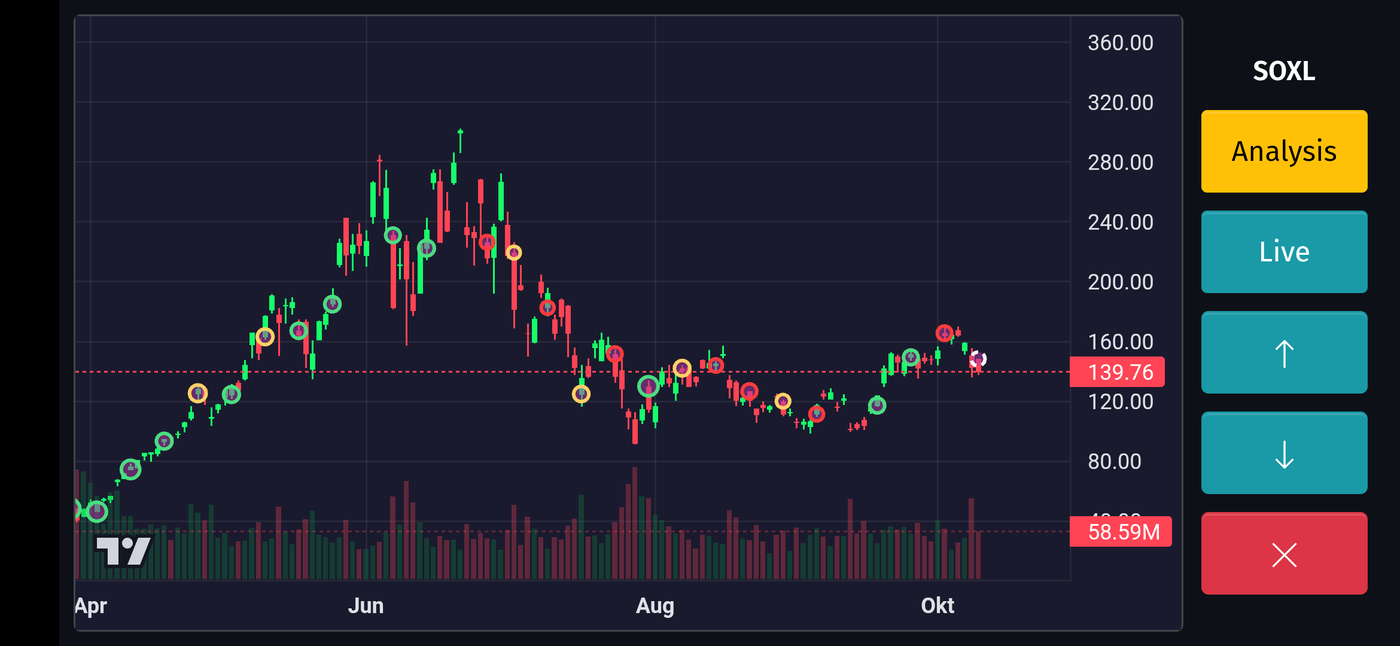Close with the red X button
The height and width of the screenshot is (646, 1400).
coord(1284,554)
